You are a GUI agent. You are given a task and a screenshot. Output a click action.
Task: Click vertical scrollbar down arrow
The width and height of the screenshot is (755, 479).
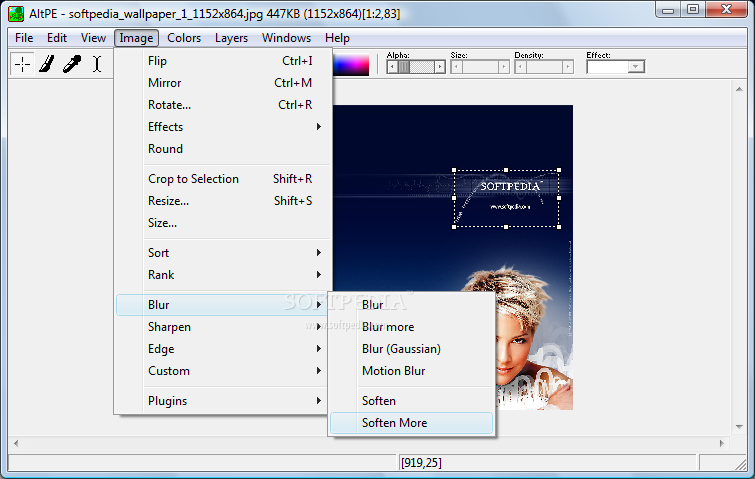click(739, 427)
